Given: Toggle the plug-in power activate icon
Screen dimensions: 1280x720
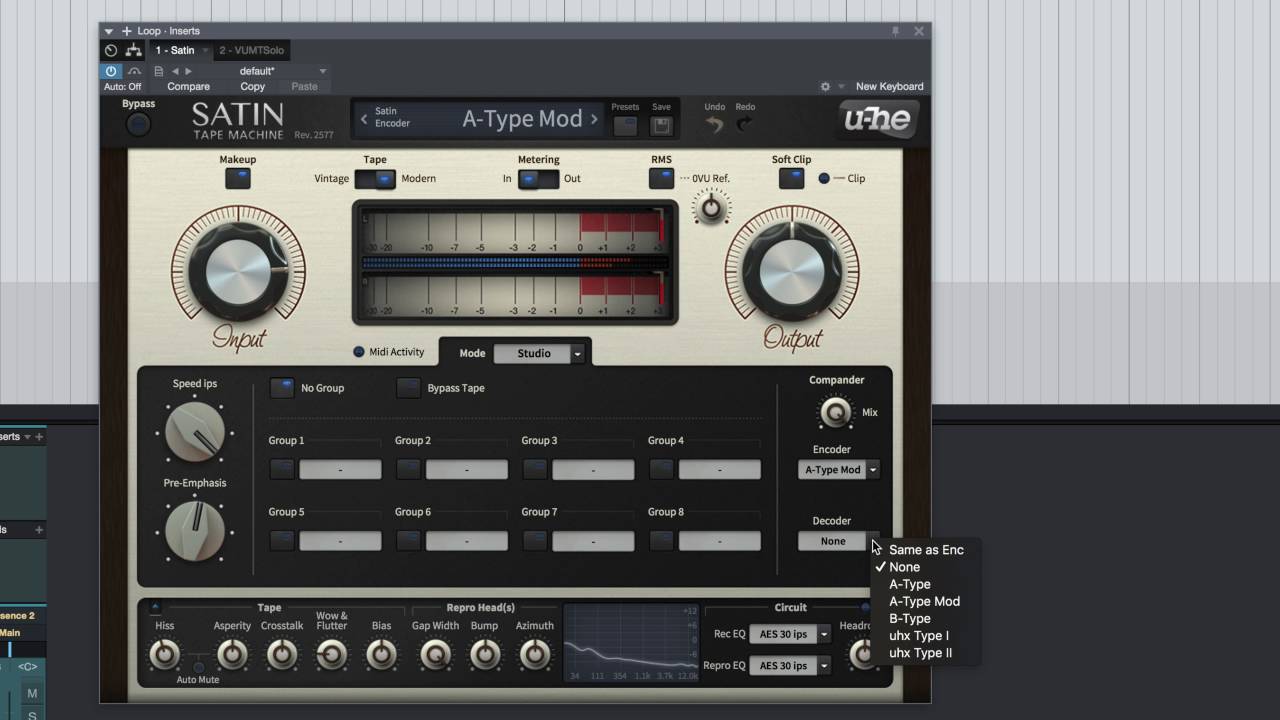Looking at the screenshot, I should pyautogui.click(x=110, y=71).
